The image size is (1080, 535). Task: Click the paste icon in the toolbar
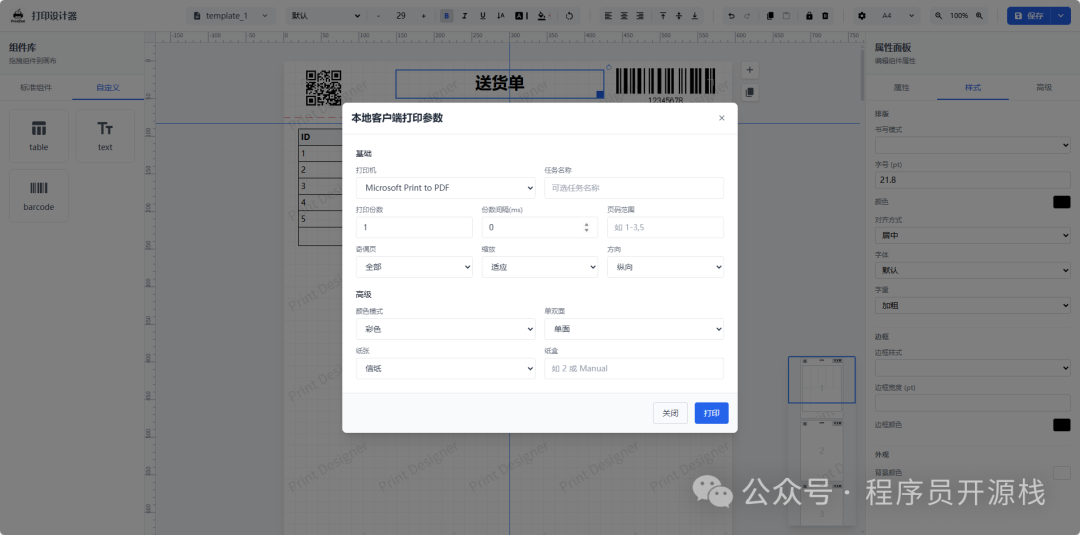tap(787, 15)
